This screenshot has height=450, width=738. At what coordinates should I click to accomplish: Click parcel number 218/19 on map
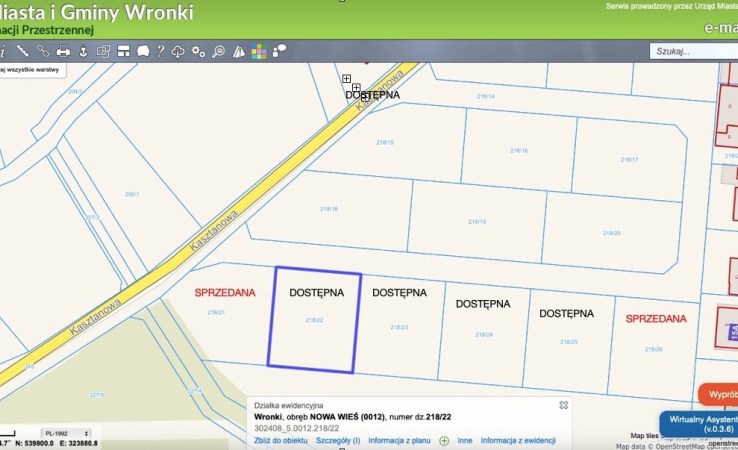477,221
